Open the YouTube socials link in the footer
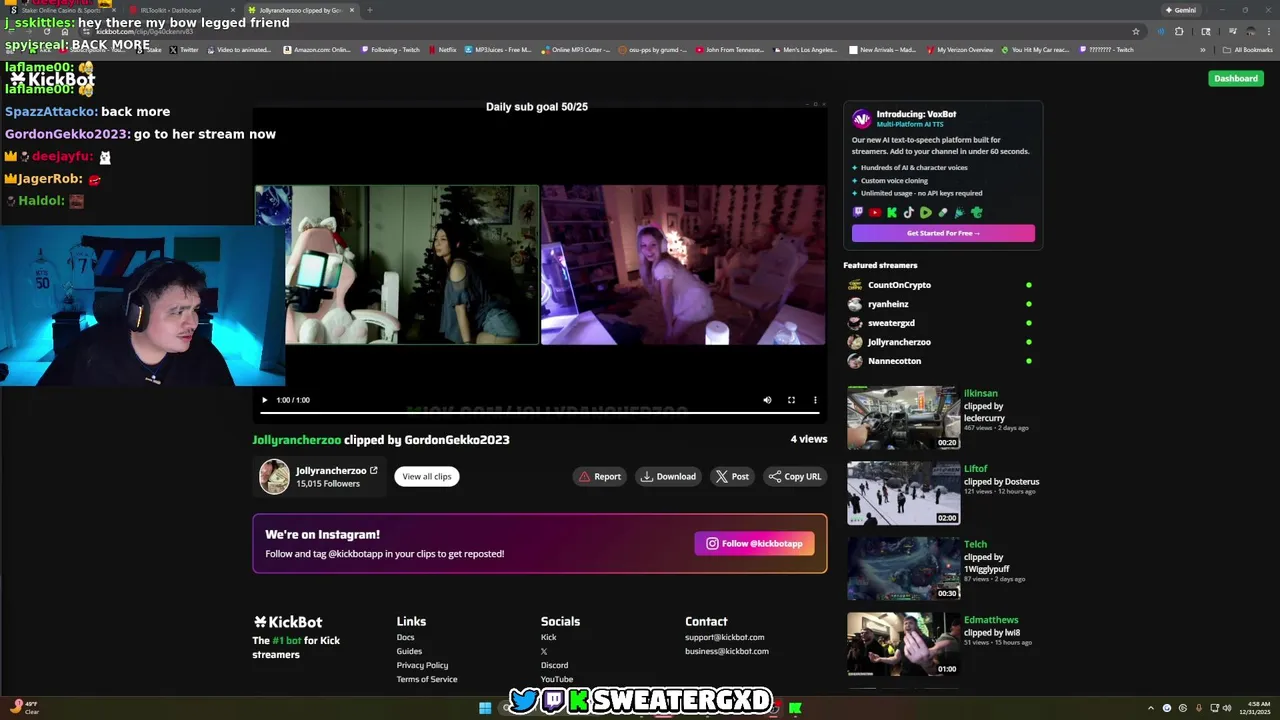The height and width of the screenshot is (720, 1280). coord(557,679)
